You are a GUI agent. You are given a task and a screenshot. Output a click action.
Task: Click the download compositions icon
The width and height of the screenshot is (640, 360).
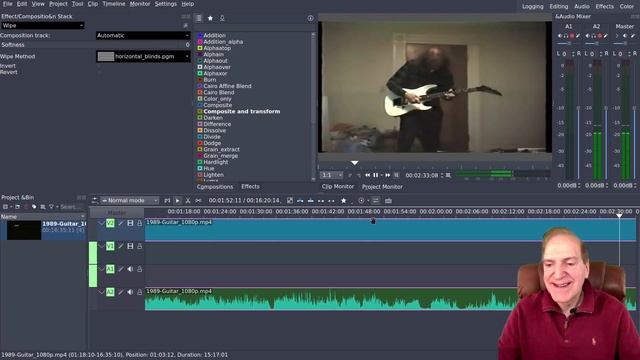click(222, 18)
